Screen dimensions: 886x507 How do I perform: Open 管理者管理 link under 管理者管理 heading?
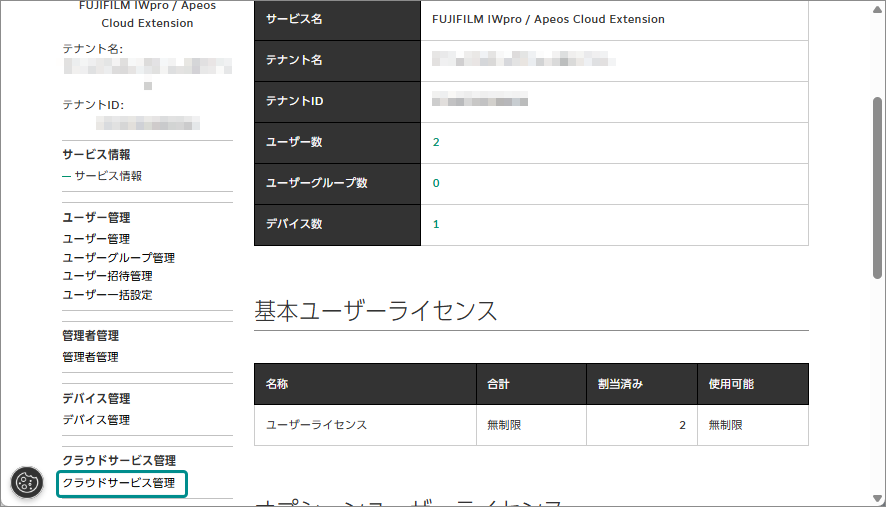90,357
